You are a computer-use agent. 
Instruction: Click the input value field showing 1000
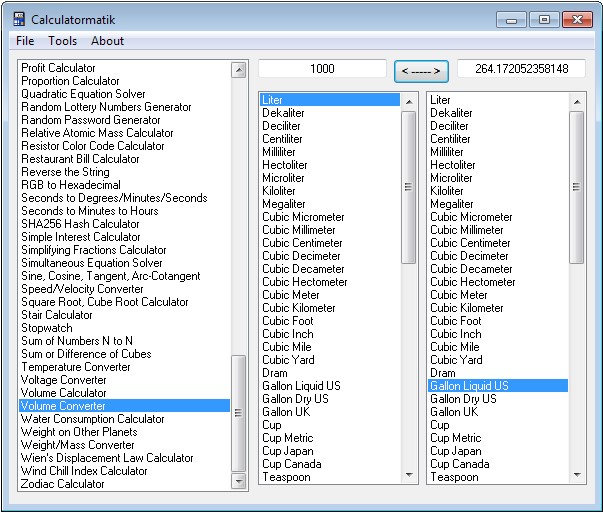click(x=322, y=69)
